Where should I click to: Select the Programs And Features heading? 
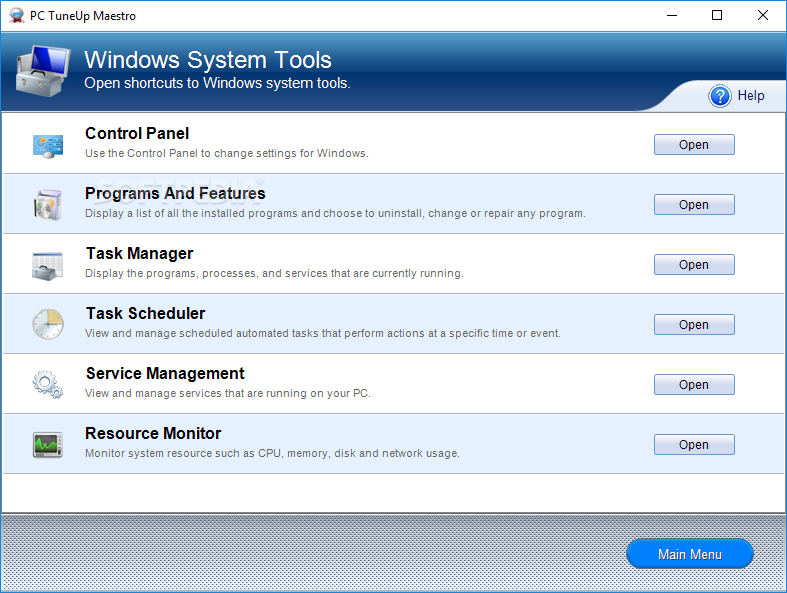pos(175,193)
